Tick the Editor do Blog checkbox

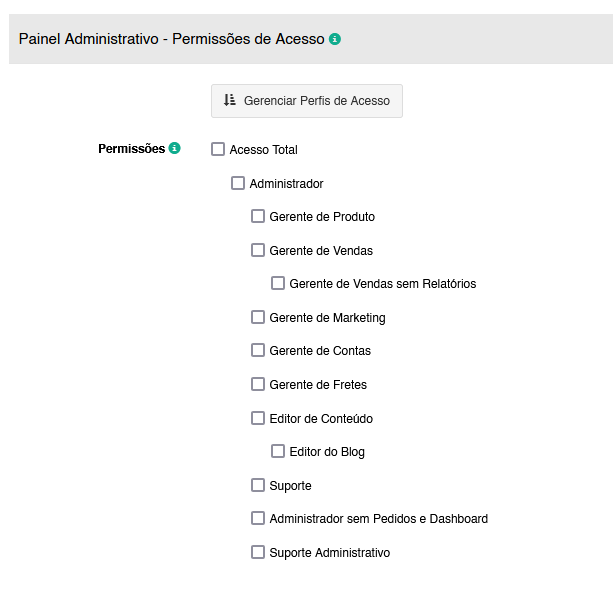pos(278,451)
